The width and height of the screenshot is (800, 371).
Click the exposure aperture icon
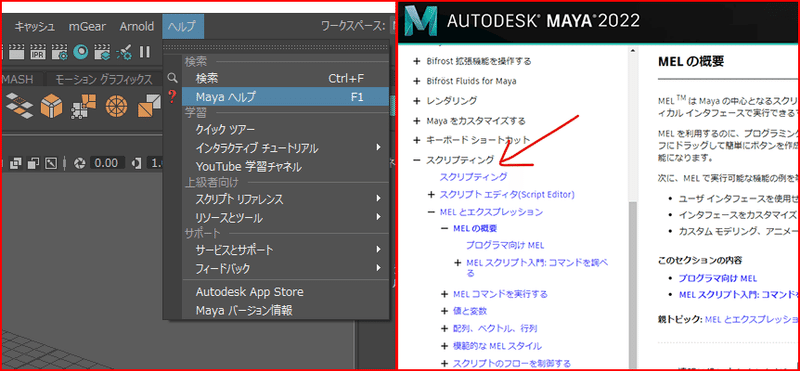point(80,163)
